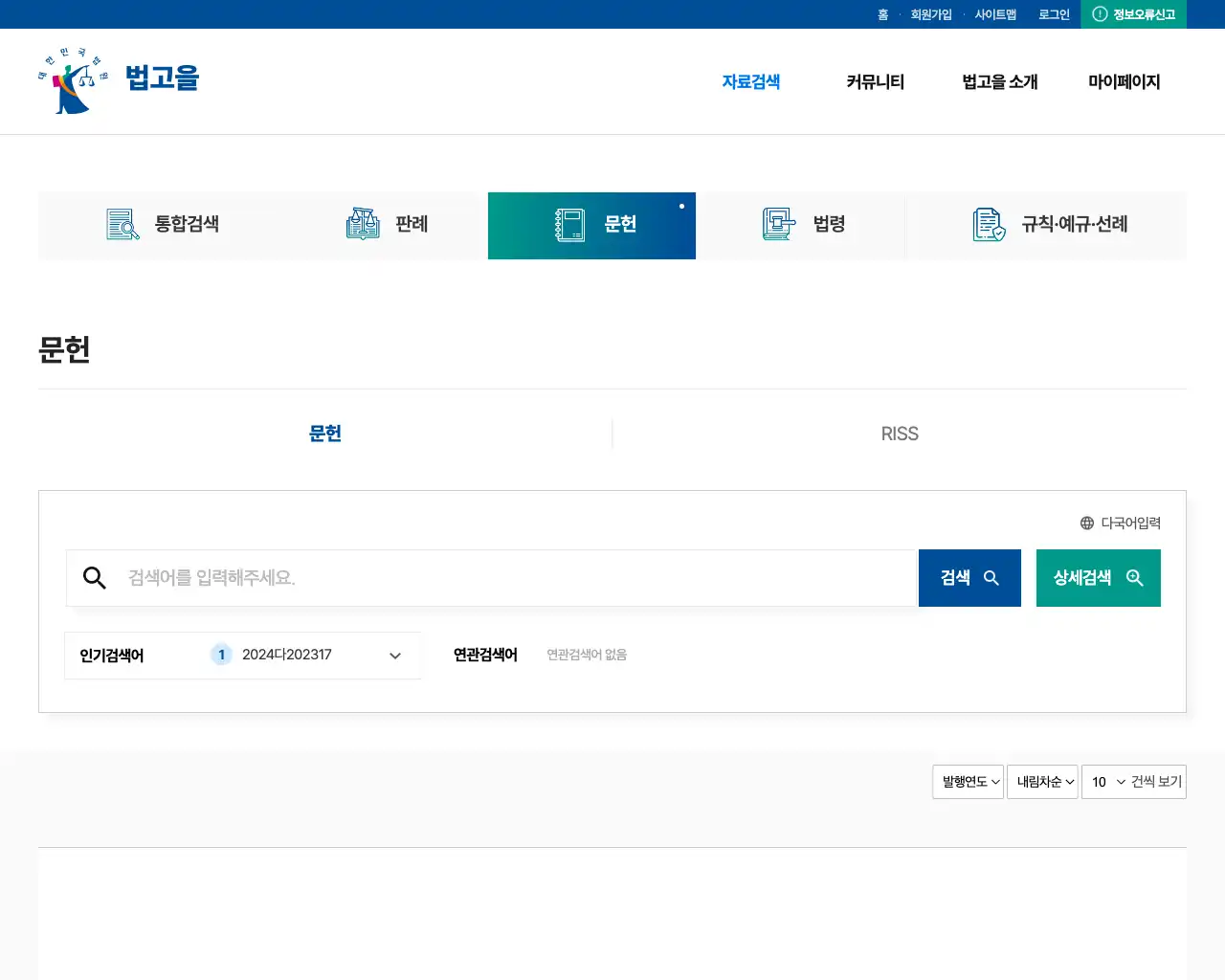Screen dimensions: 1225x980
Task: Click the 법고을 court logo
Action: coord(119,80)
